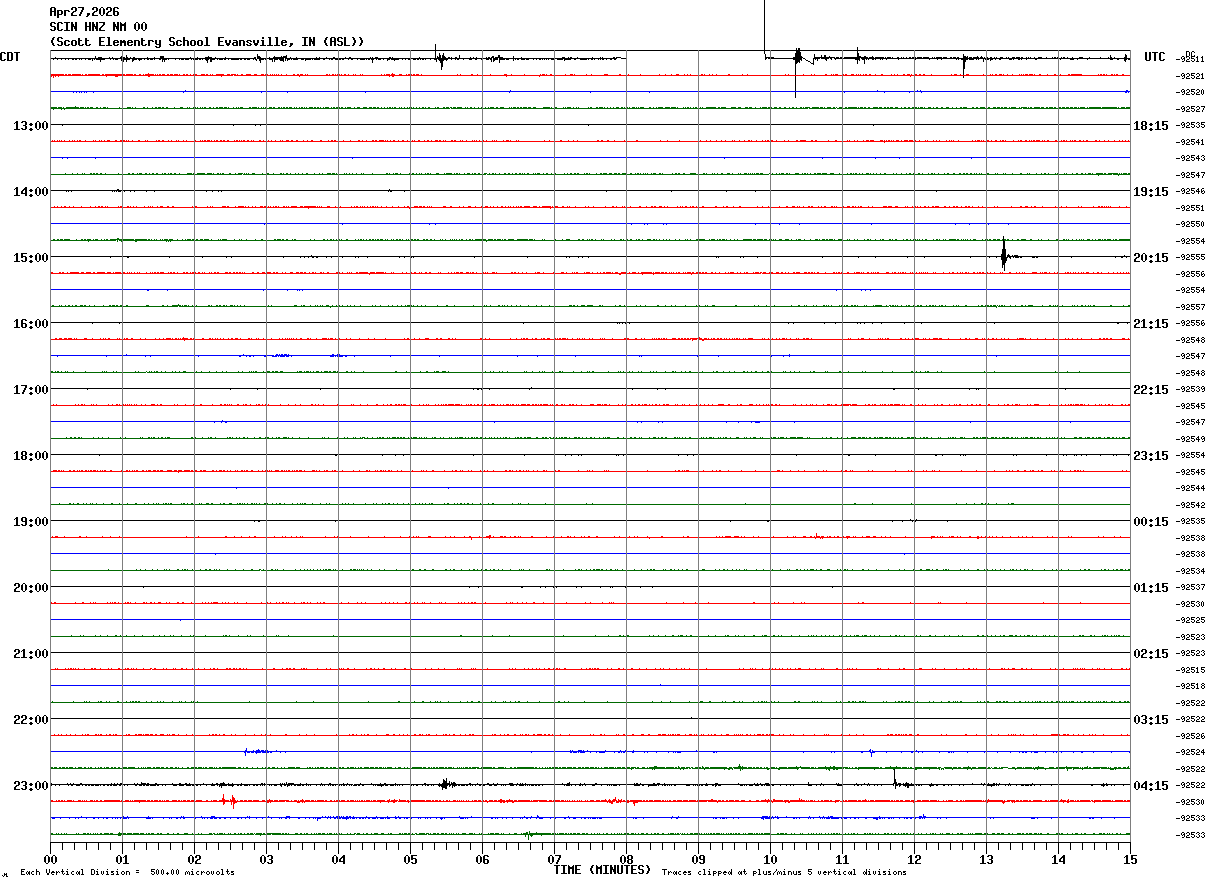Click the 00:15 UTC row label

pyautogui.click(x=1150, y=521)
